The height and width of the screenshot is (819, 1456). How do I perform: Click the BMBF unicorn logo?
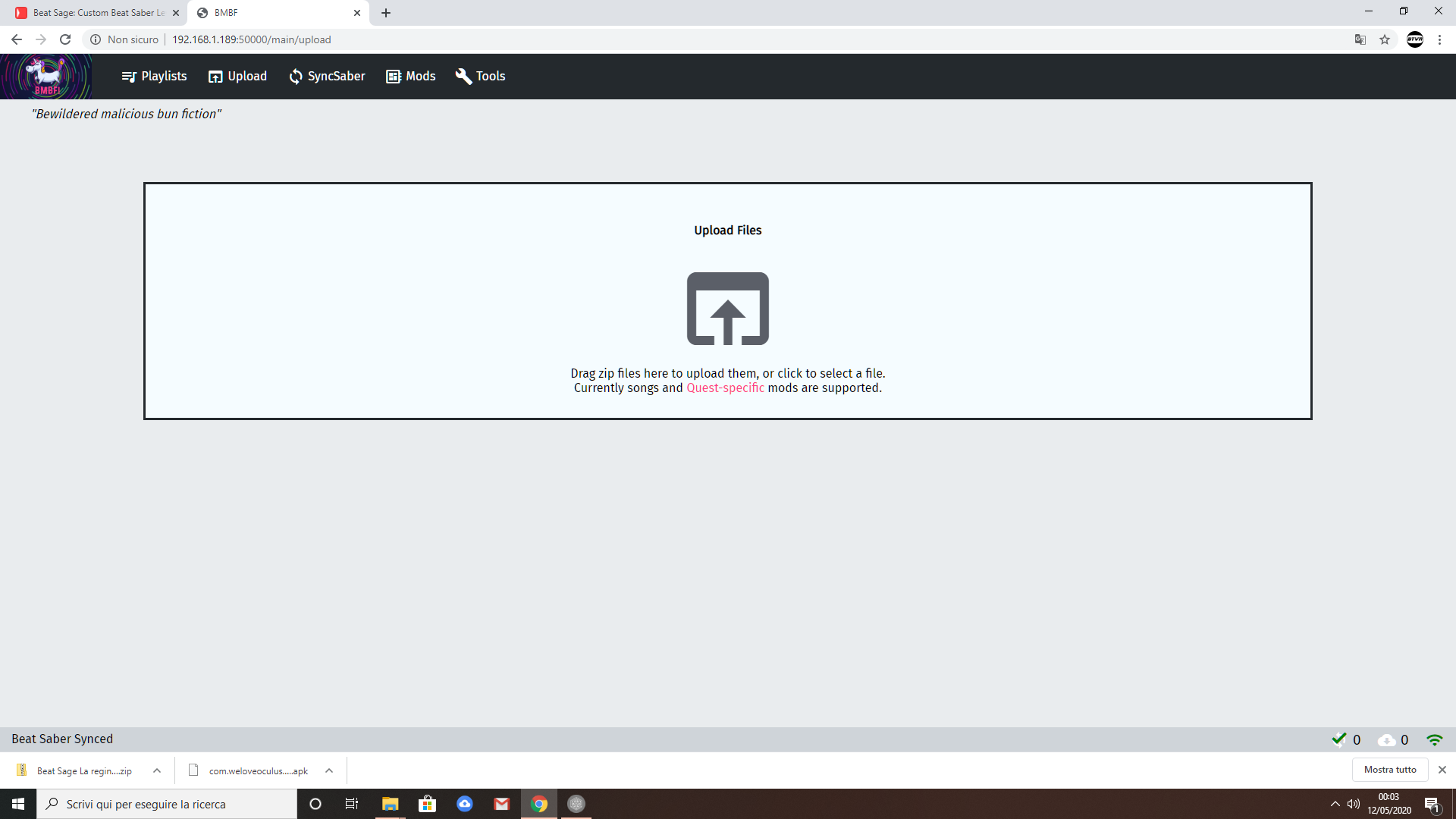point(46,77)
